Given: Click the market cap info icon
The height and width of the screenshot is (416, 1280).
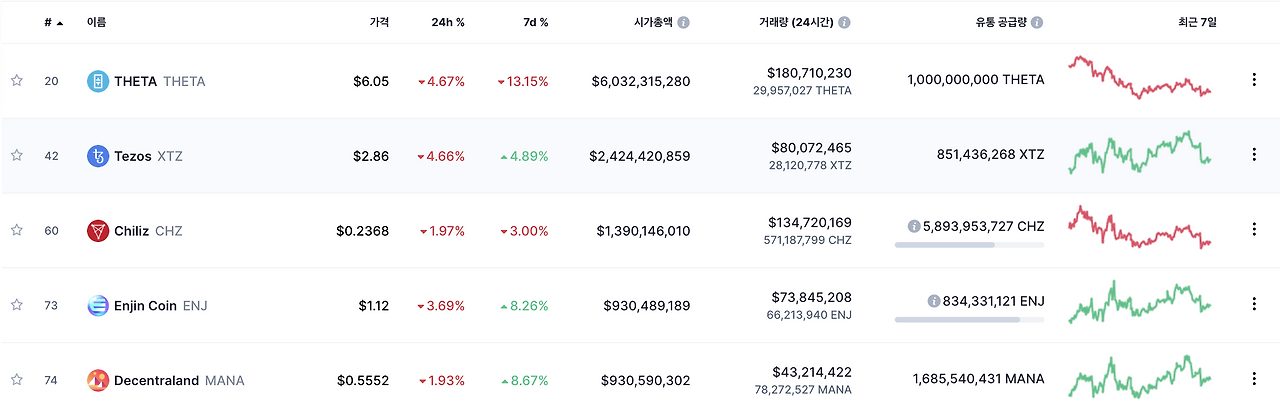Looking at the screenshot, I should [683, 22].
